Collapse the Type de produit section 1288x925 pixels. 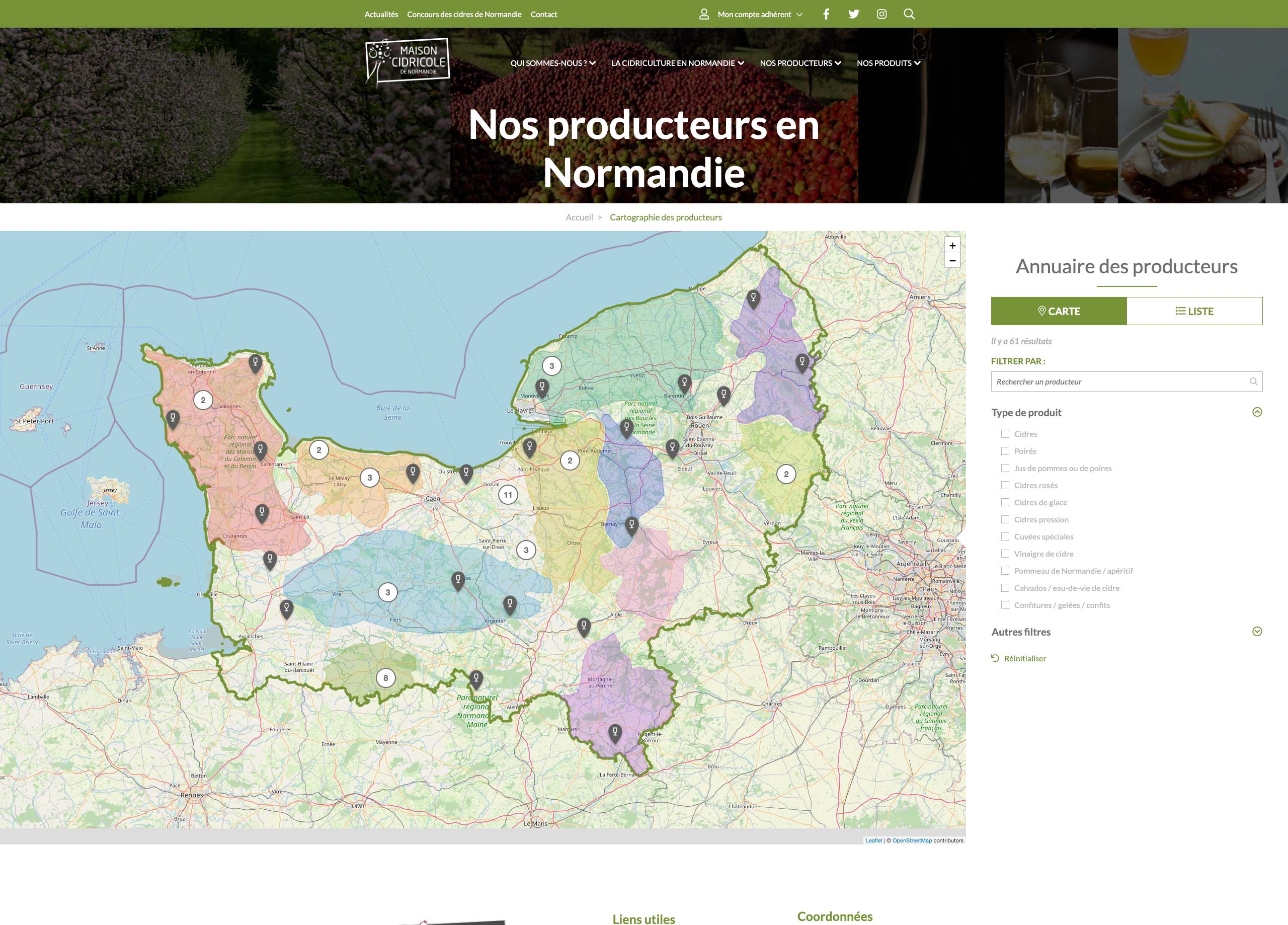pos(1257,412)
